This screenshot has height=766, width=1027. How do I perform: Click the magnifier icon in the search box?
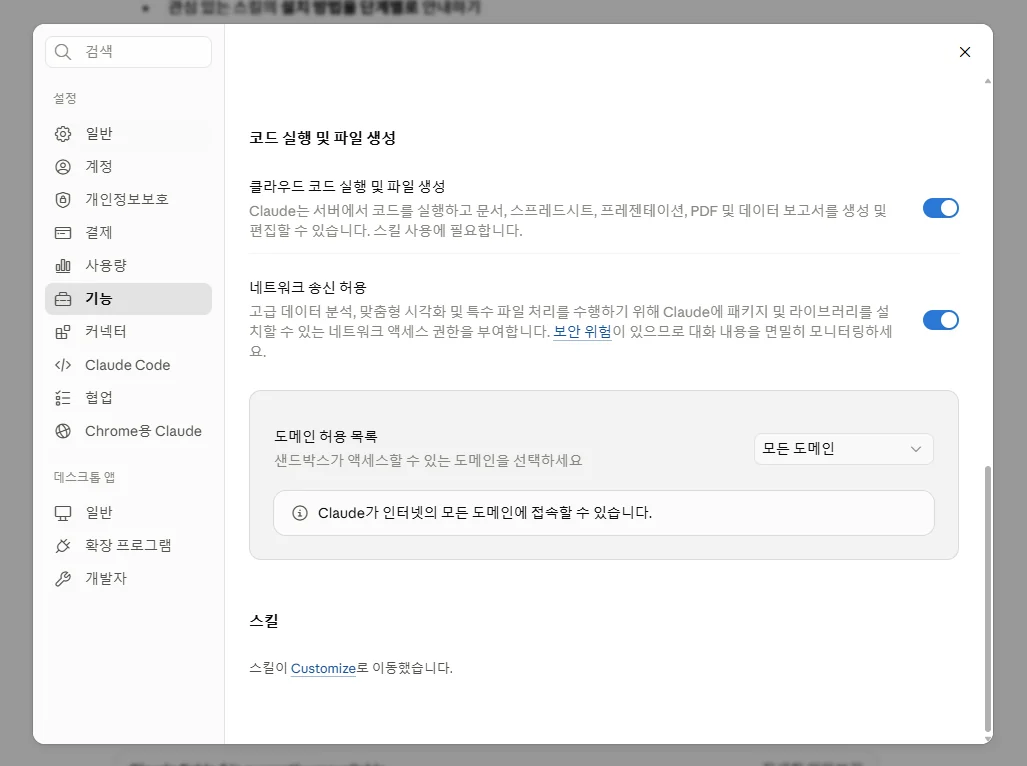tap(63, 52)
